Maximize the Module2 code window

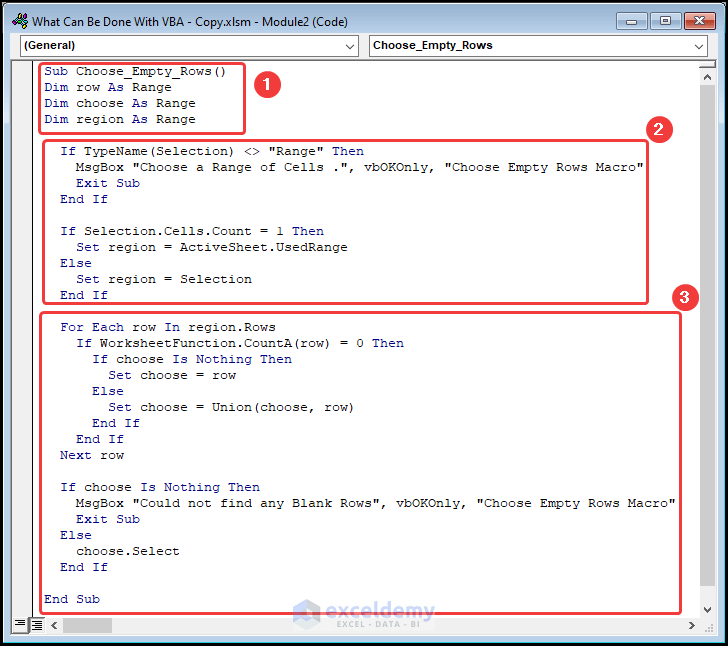click(x=665, y=21)
